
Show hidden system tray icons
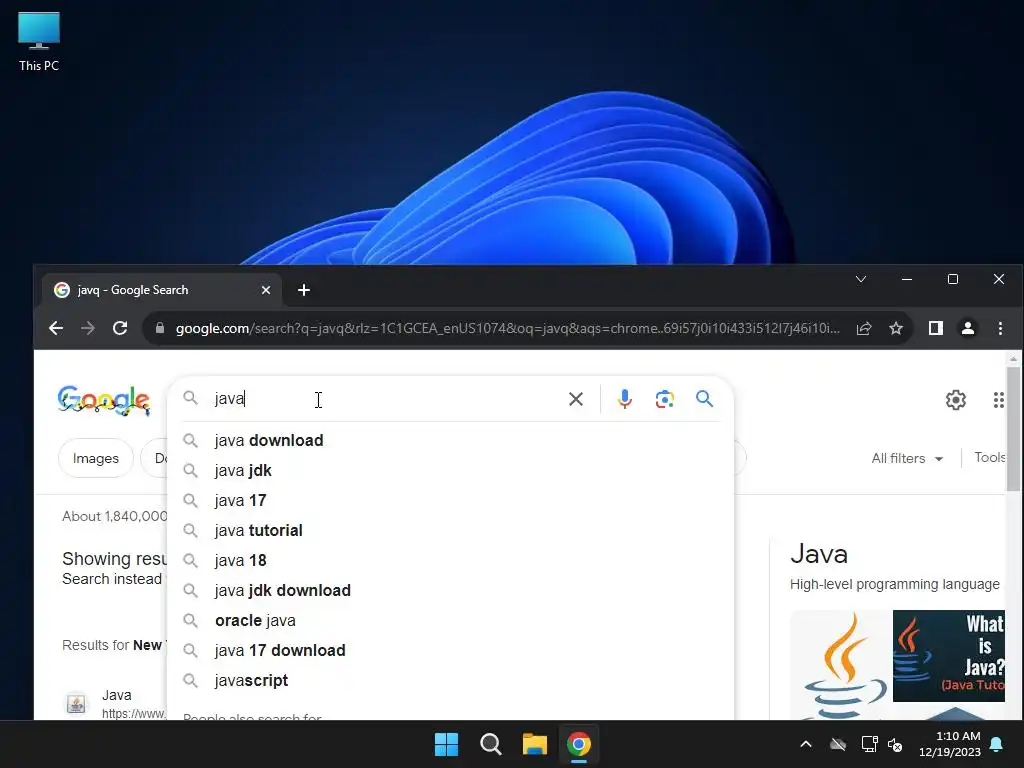point(806,744)
